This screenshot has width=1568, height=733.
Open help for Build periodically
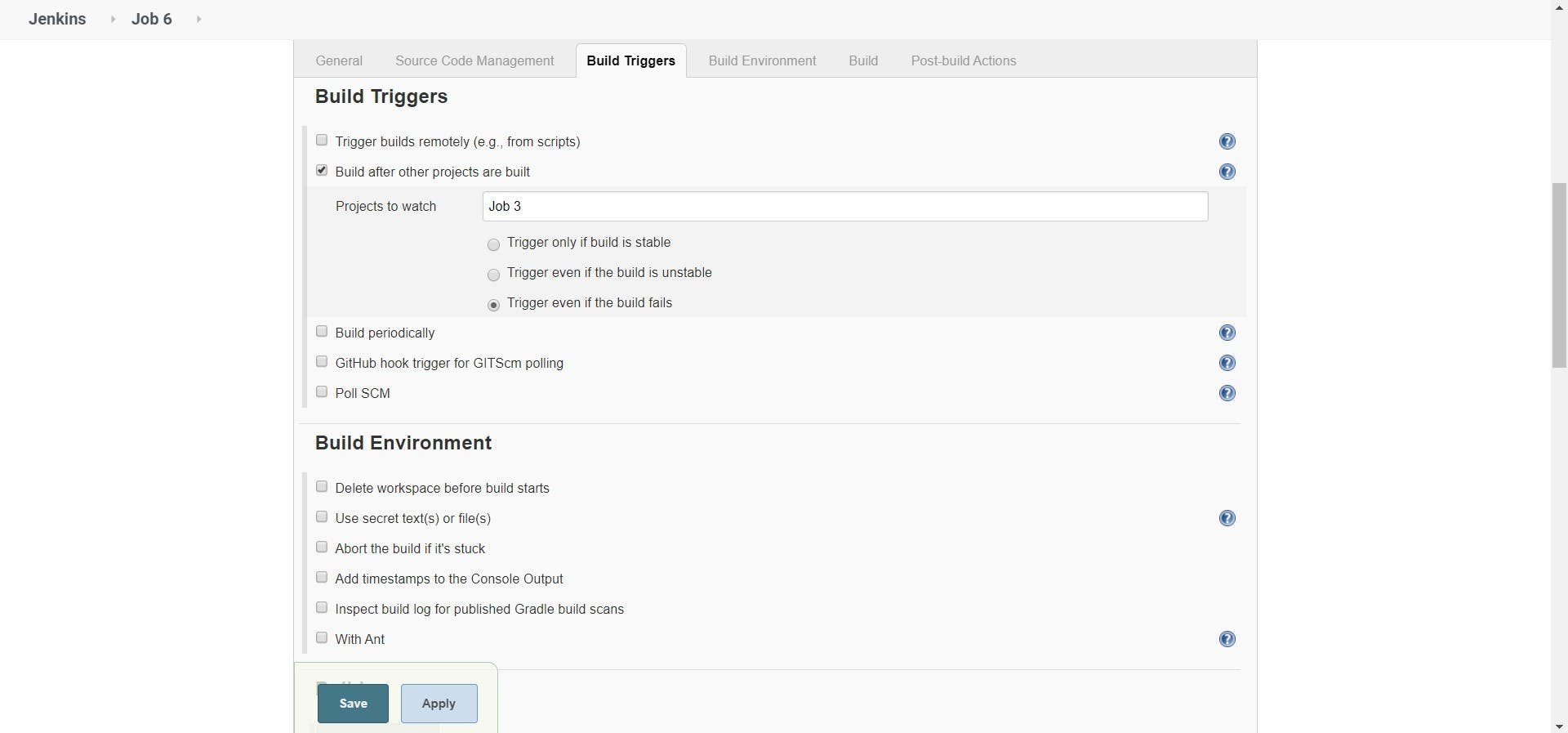pos(1227,333)
